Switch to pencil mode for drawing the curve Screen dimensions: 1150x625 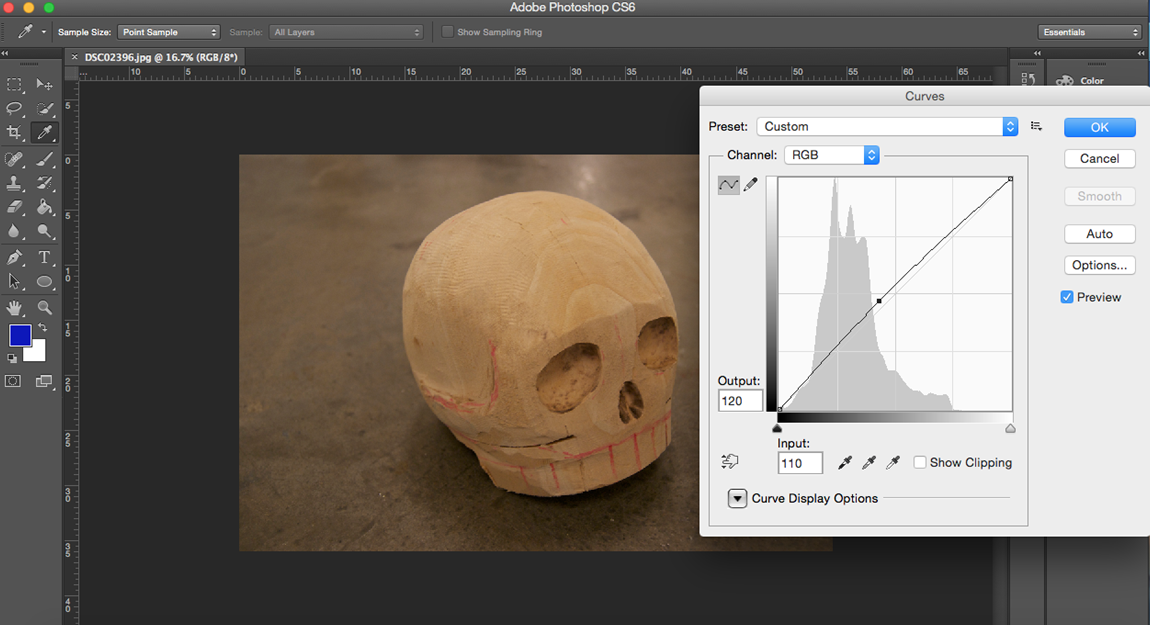[750, 185]
